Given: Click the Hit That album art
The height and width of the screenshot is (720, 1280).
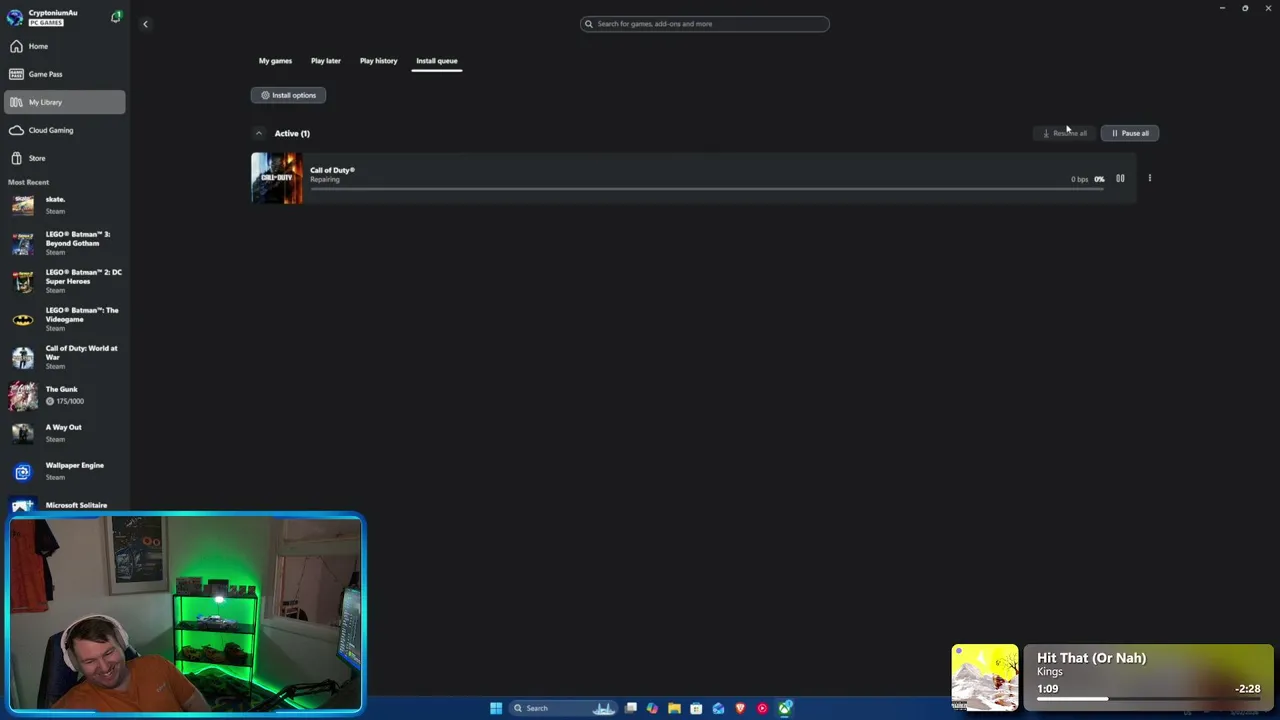Looking at the screenshot, I should (x=985, y=677).
